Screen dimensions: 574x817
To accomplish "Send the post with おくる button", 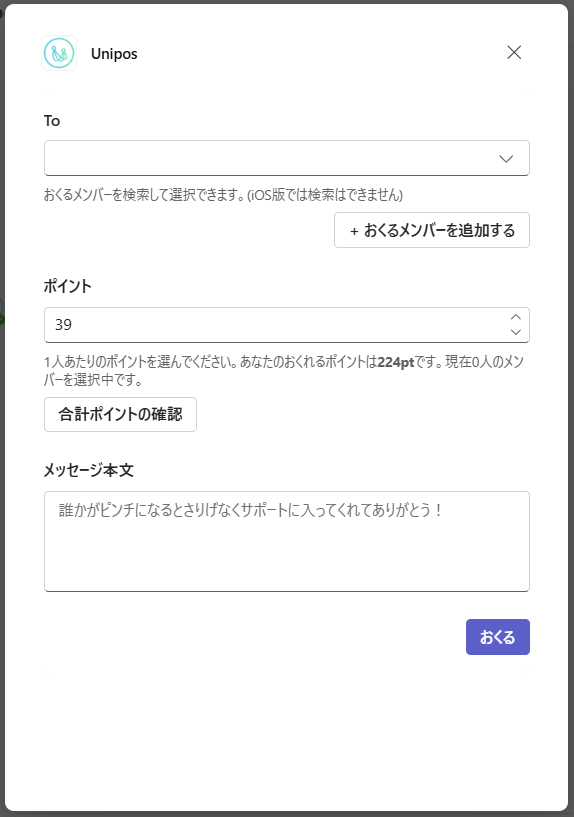I will point(497,637).
